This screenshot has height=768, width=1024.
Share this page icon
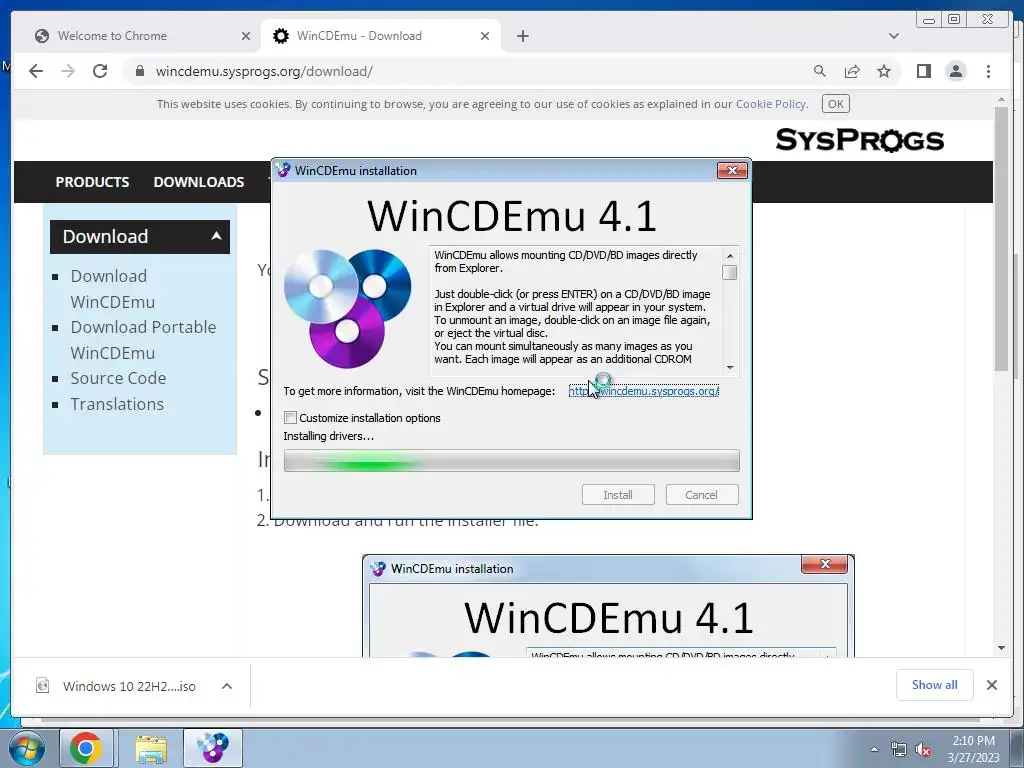(x=852, y=71)
